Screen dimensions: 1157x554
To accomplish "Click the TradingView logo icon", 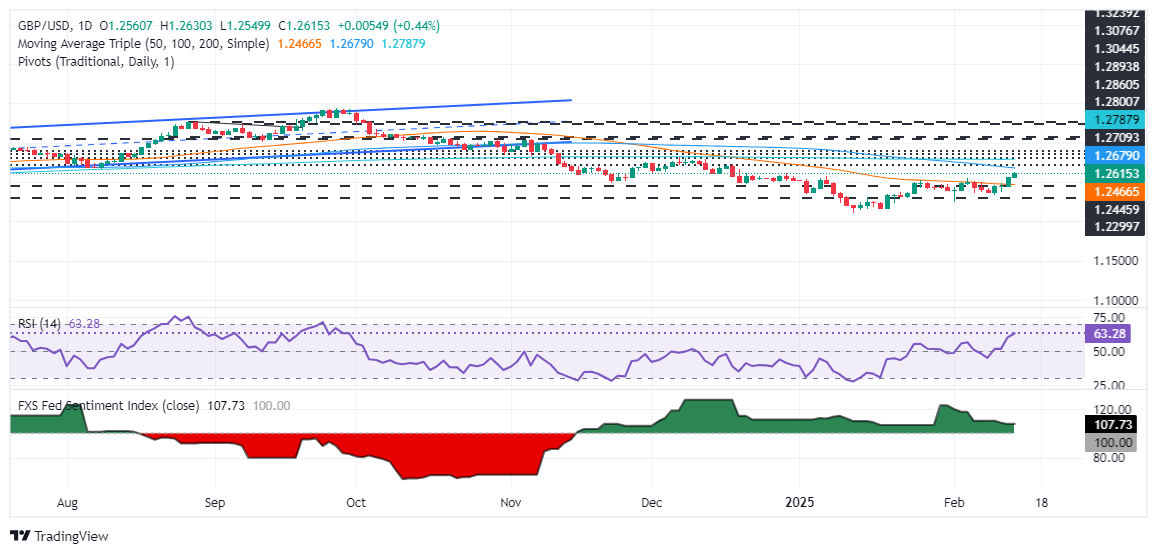I will 20,536.
